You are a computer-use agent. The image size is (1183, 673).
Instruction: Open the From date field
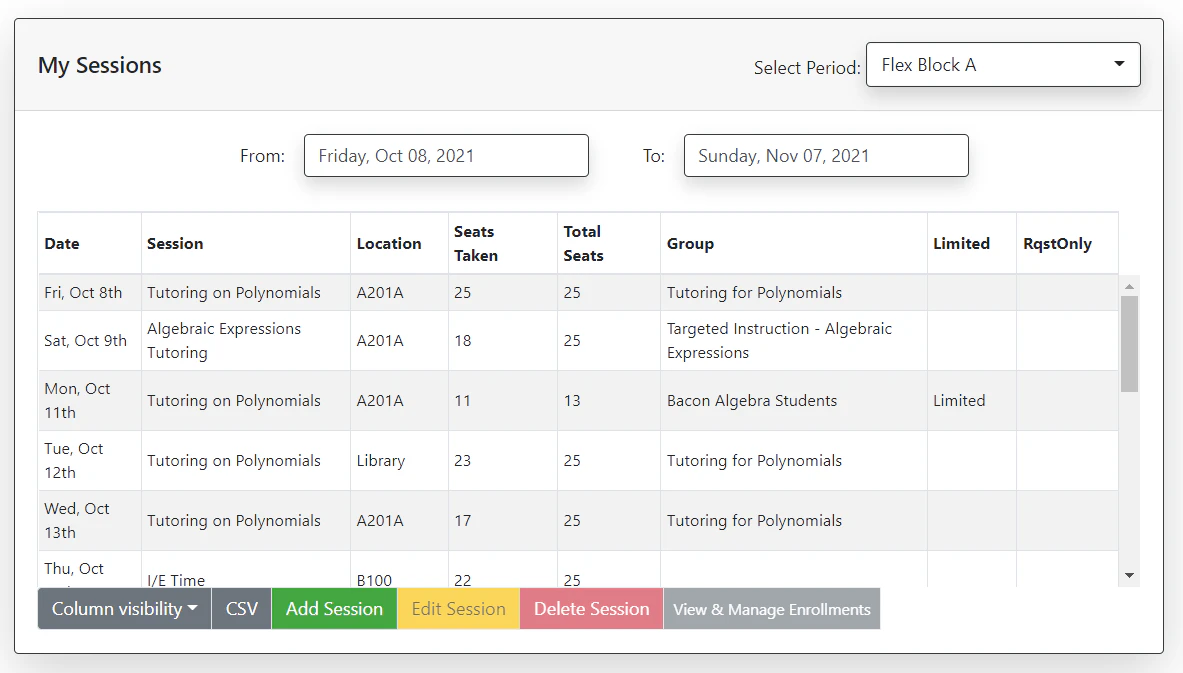pyautogui.click(x=446, y=155)
